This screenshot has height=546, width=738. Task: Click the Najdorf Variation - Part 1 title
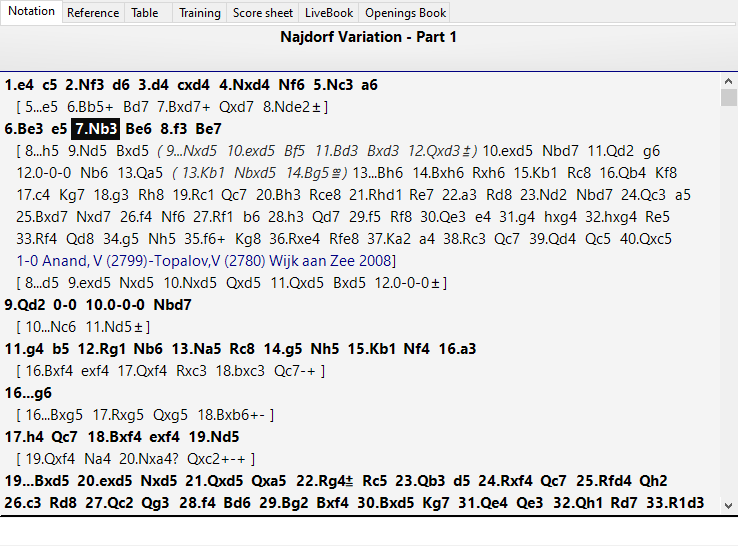click(x=369, y=37)
